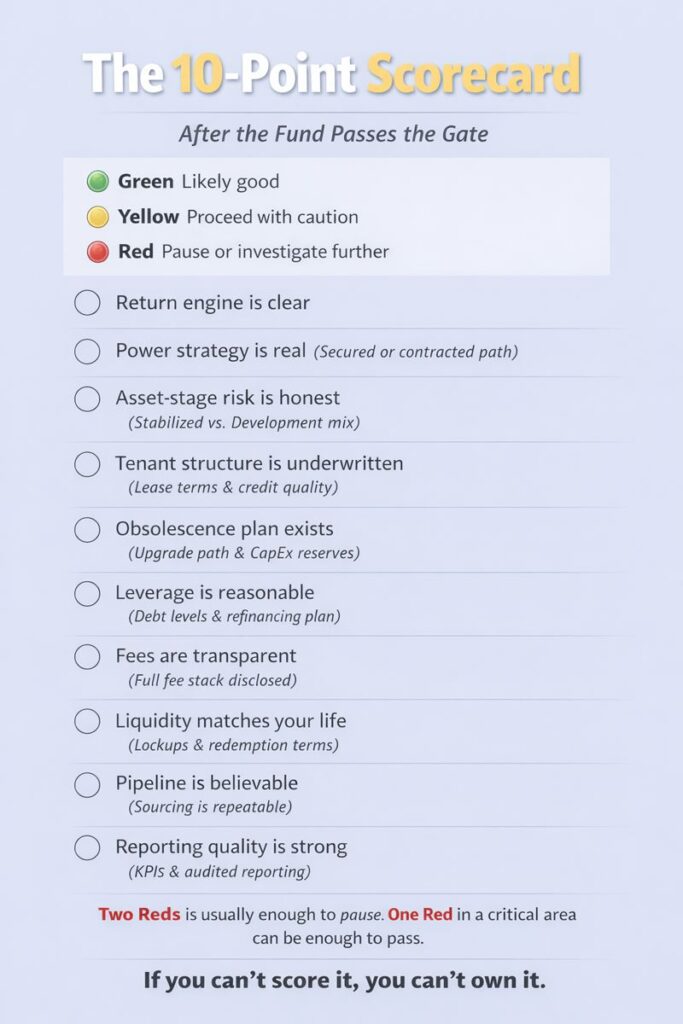Click 'The 10-Point Scorecard' title
Image resolution: width=683 pixels, height=1024 pixels.
[x=331, y=75]
